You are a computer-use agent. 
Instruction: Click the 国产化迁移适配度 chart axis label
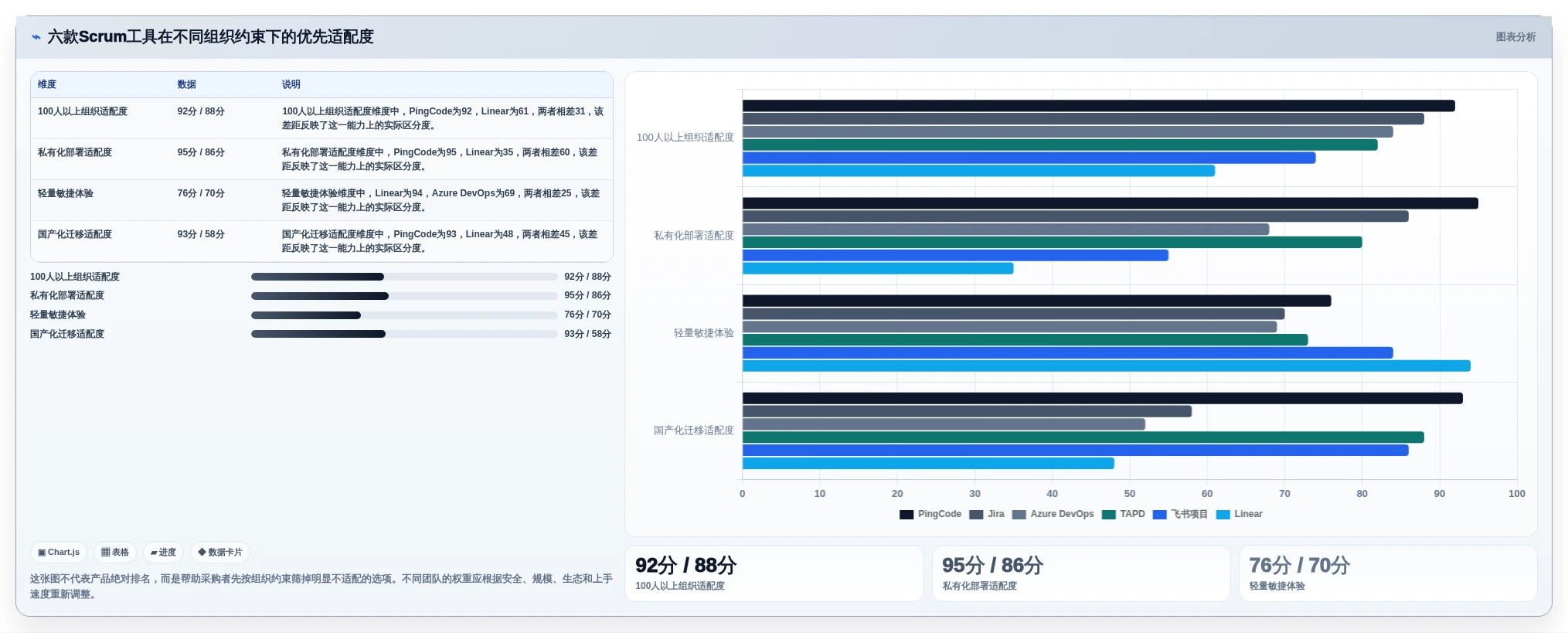point(693,431)
